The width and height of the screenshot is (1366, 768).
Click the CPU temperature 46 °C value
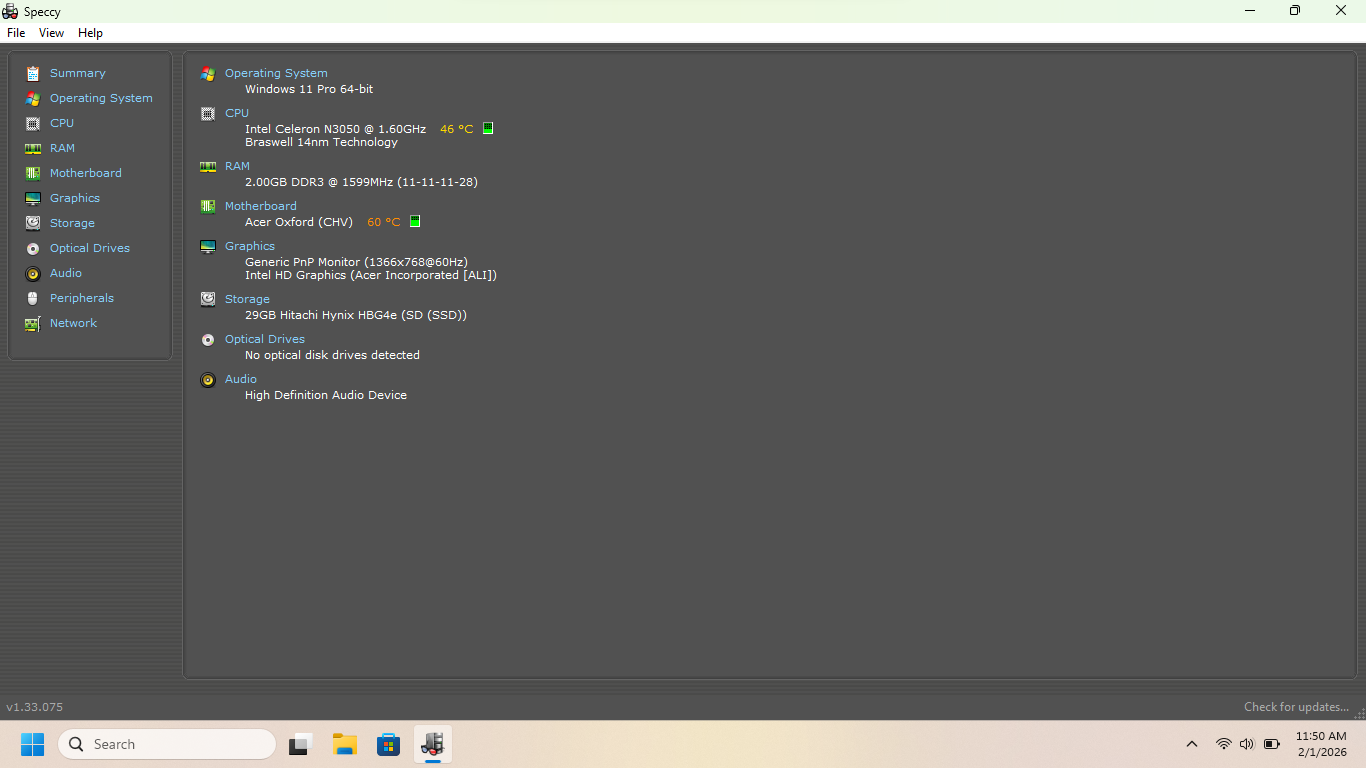(x=457, y=129)
